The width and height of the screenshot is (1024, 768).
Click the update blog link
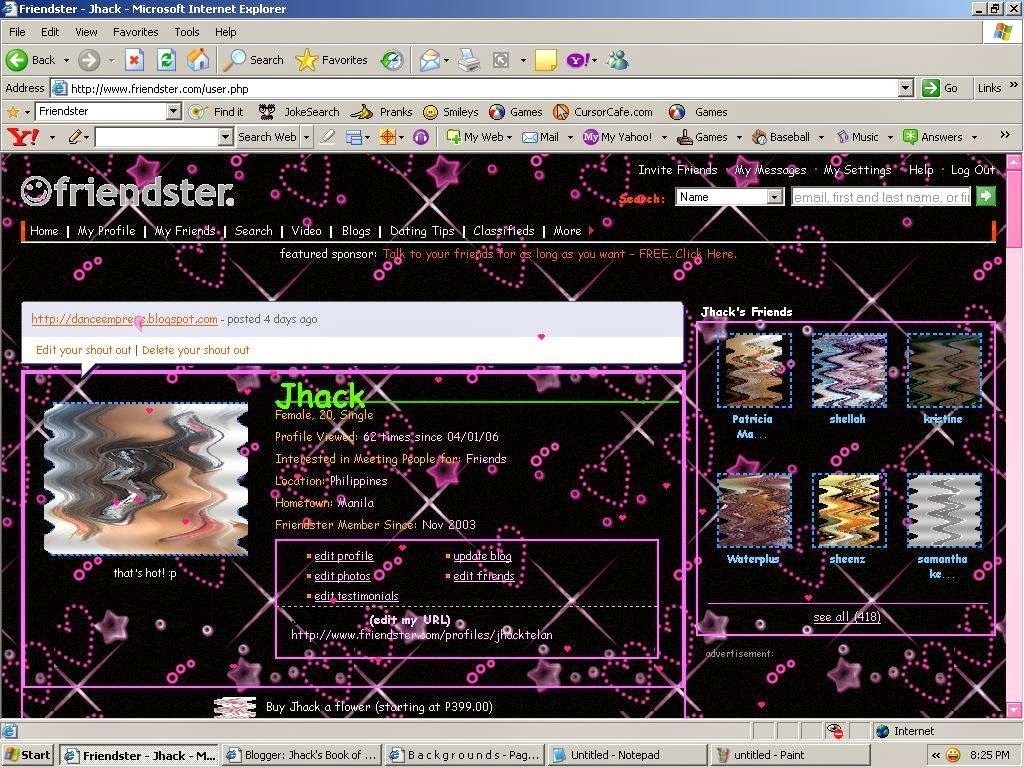482,556
